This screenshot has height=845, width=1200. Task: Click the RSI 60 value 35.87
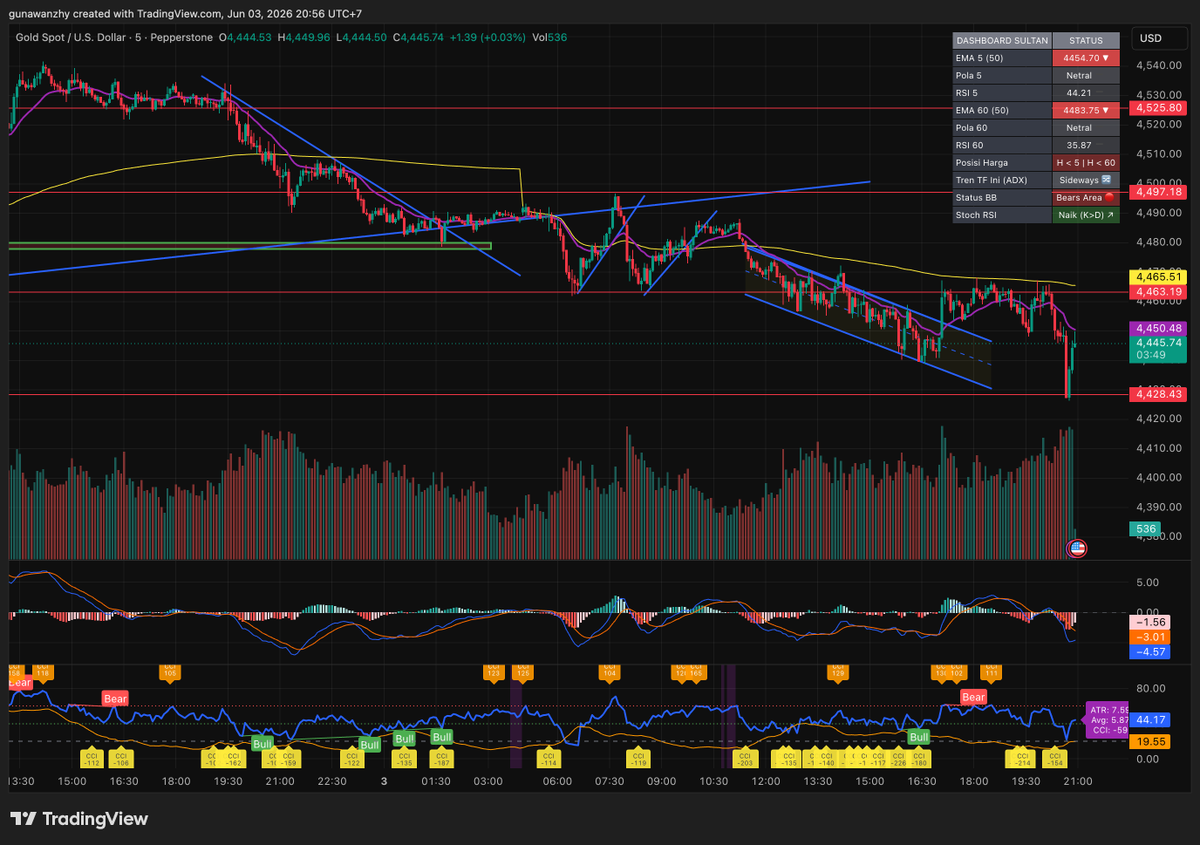pyautogui.click(x=1078, y=145)
